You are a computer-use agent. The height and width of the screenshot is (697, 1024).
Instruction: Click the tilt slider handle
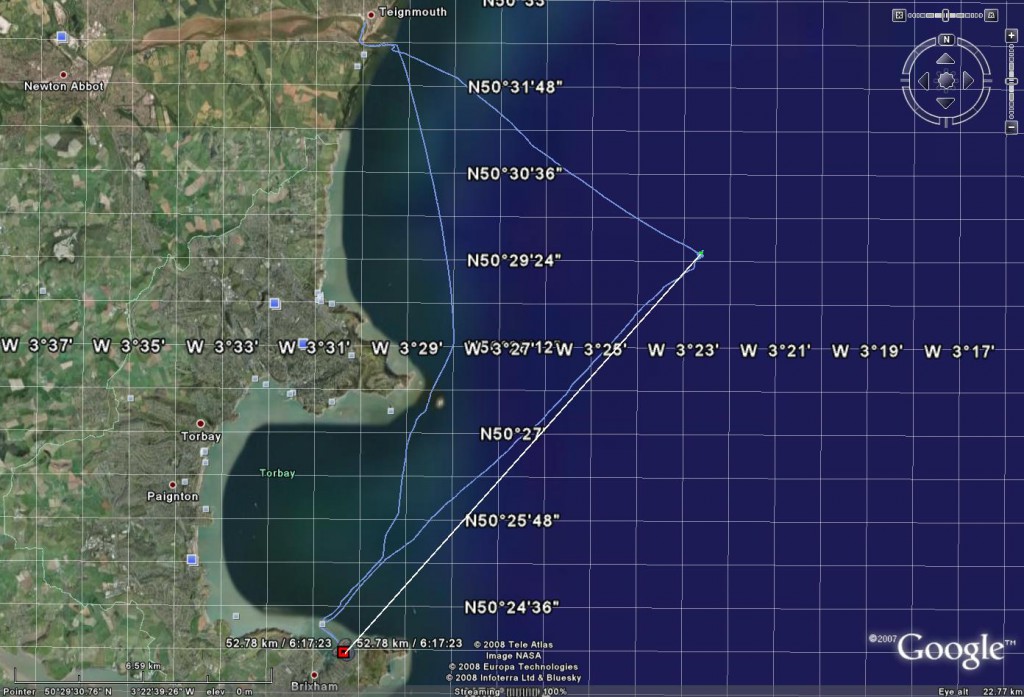[945, 15]
